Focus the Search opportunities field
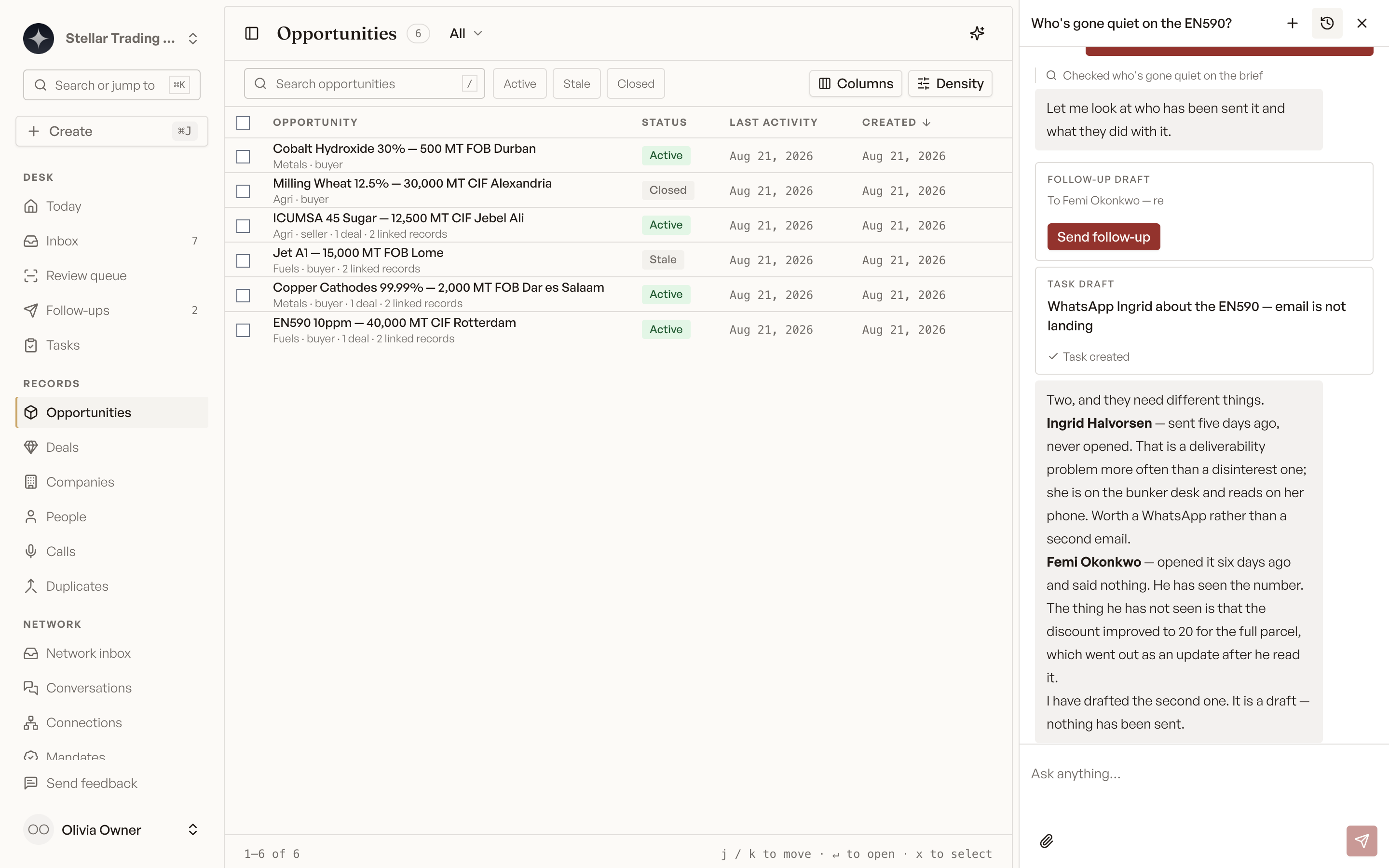1389x868 pixels. (364, 84)
